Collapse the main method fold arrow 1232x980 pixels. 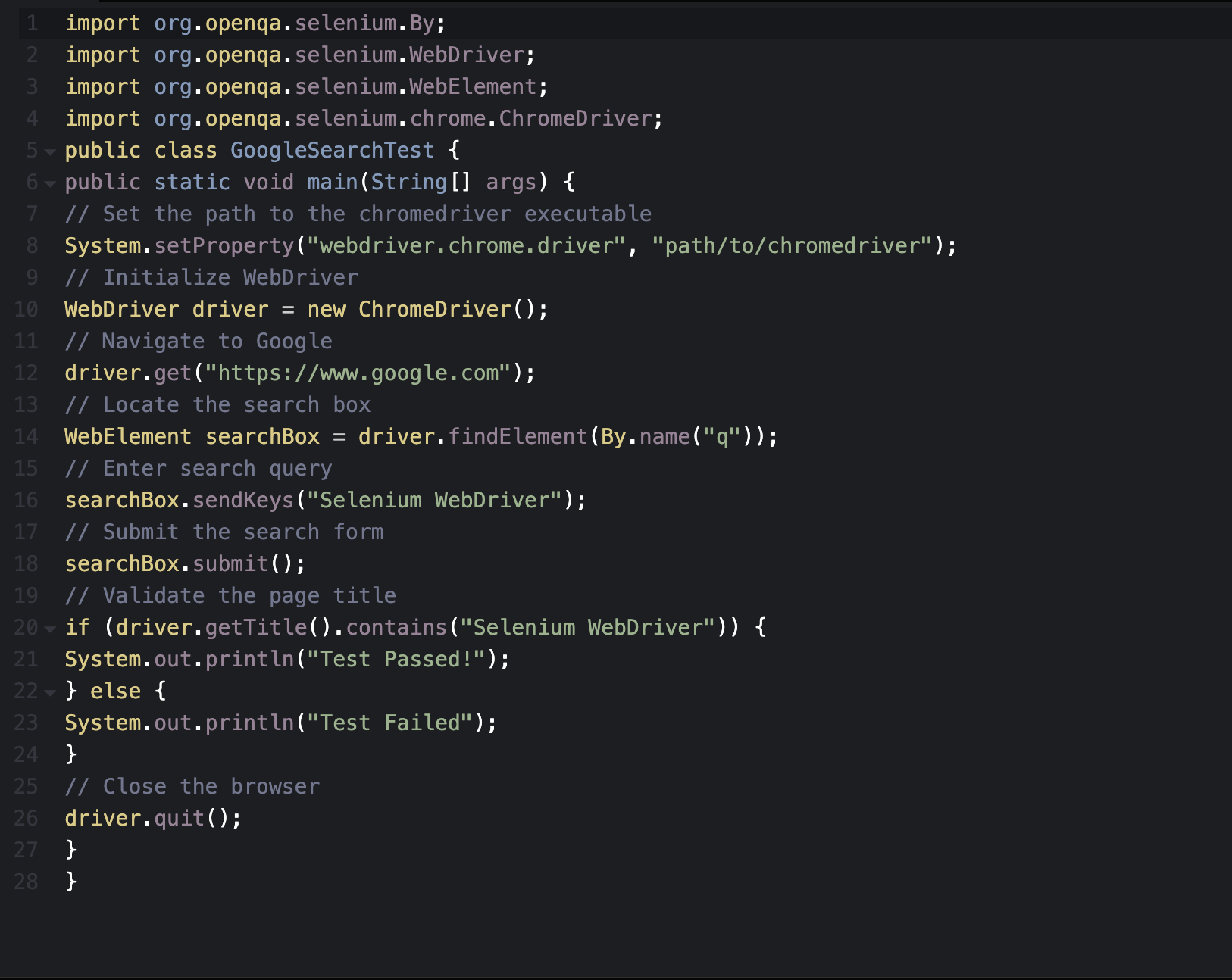(50, 183)
